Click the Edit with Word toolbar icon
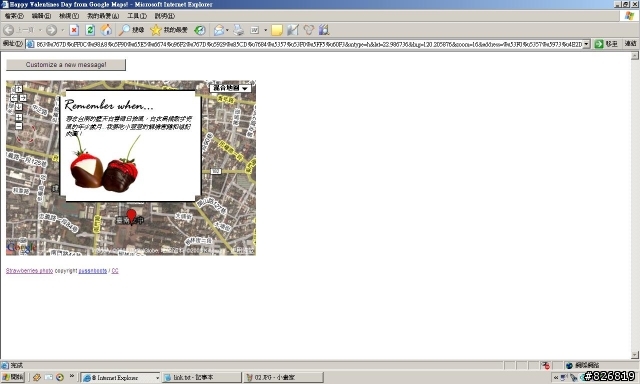This screenshot has width=640, height=384. (x=255, y=30)
